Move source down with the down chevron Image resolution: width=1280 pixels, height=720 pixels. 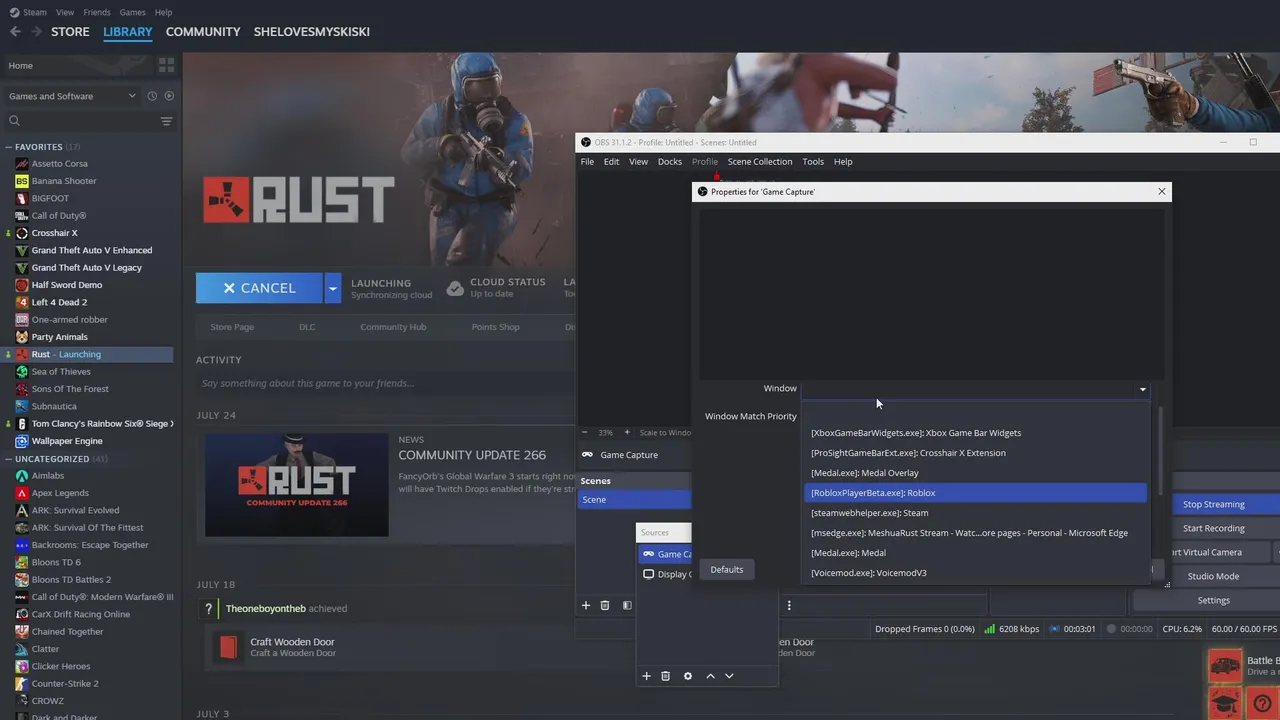click(729, 676)
